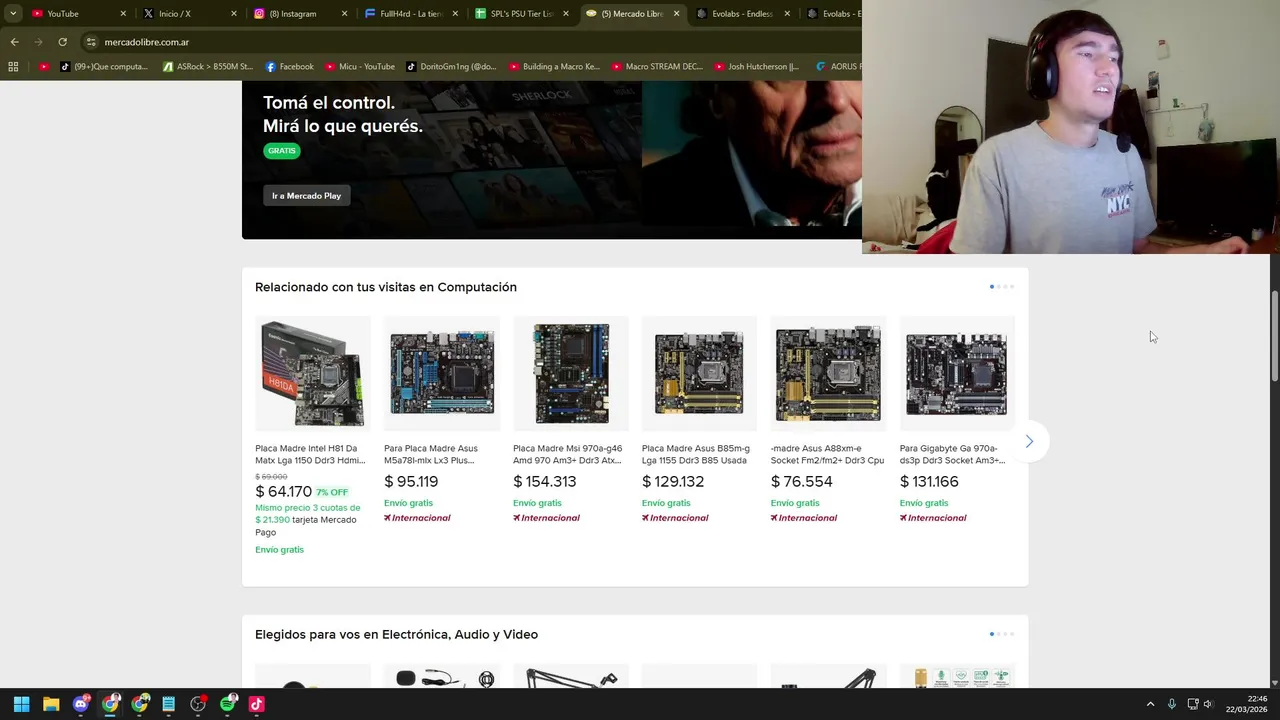Viewport: 1280px width, 720px height.
Task: Click the $ 154.313 price
Action: pos(544,482)
